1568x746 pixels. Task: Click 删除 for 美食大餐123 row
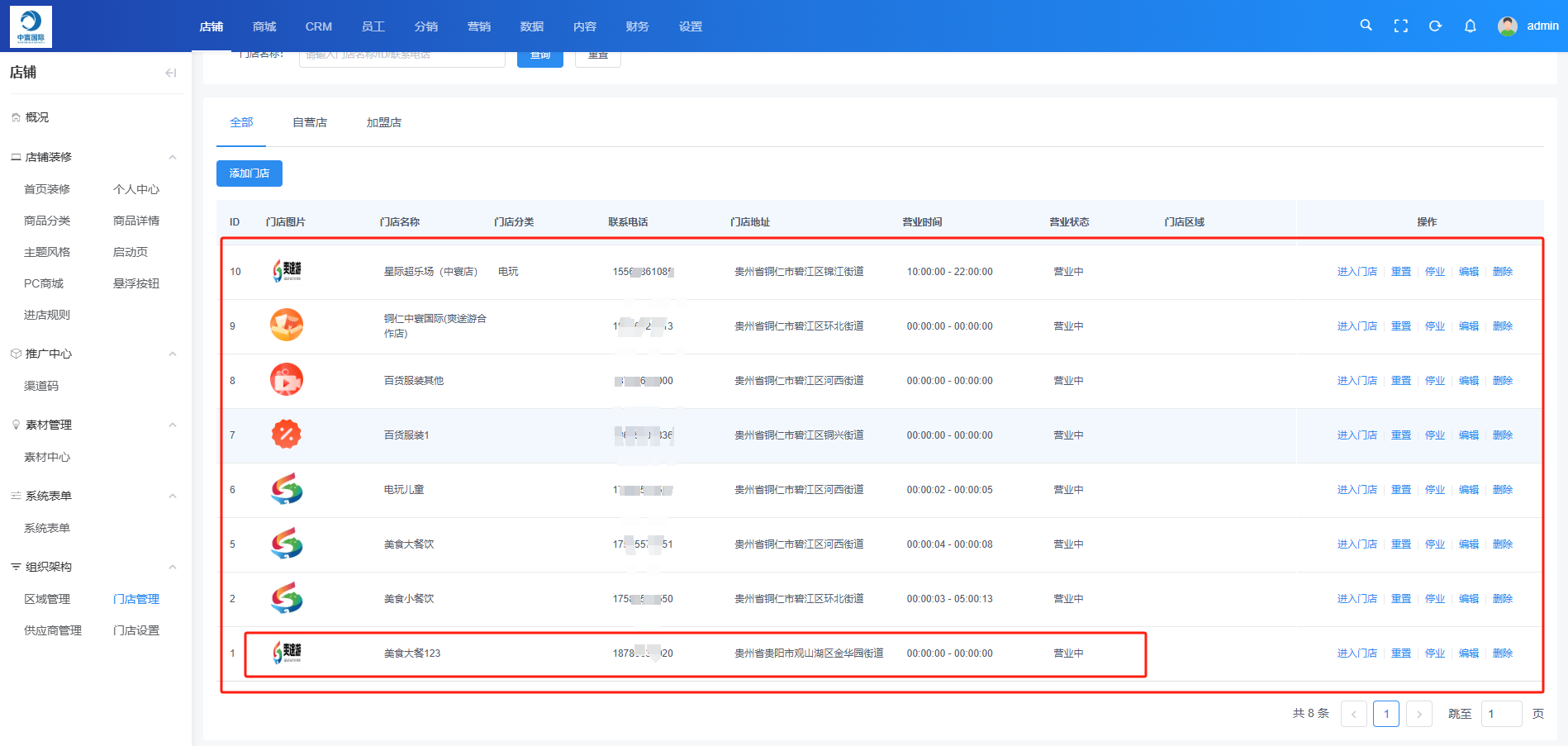[1503, 653]
